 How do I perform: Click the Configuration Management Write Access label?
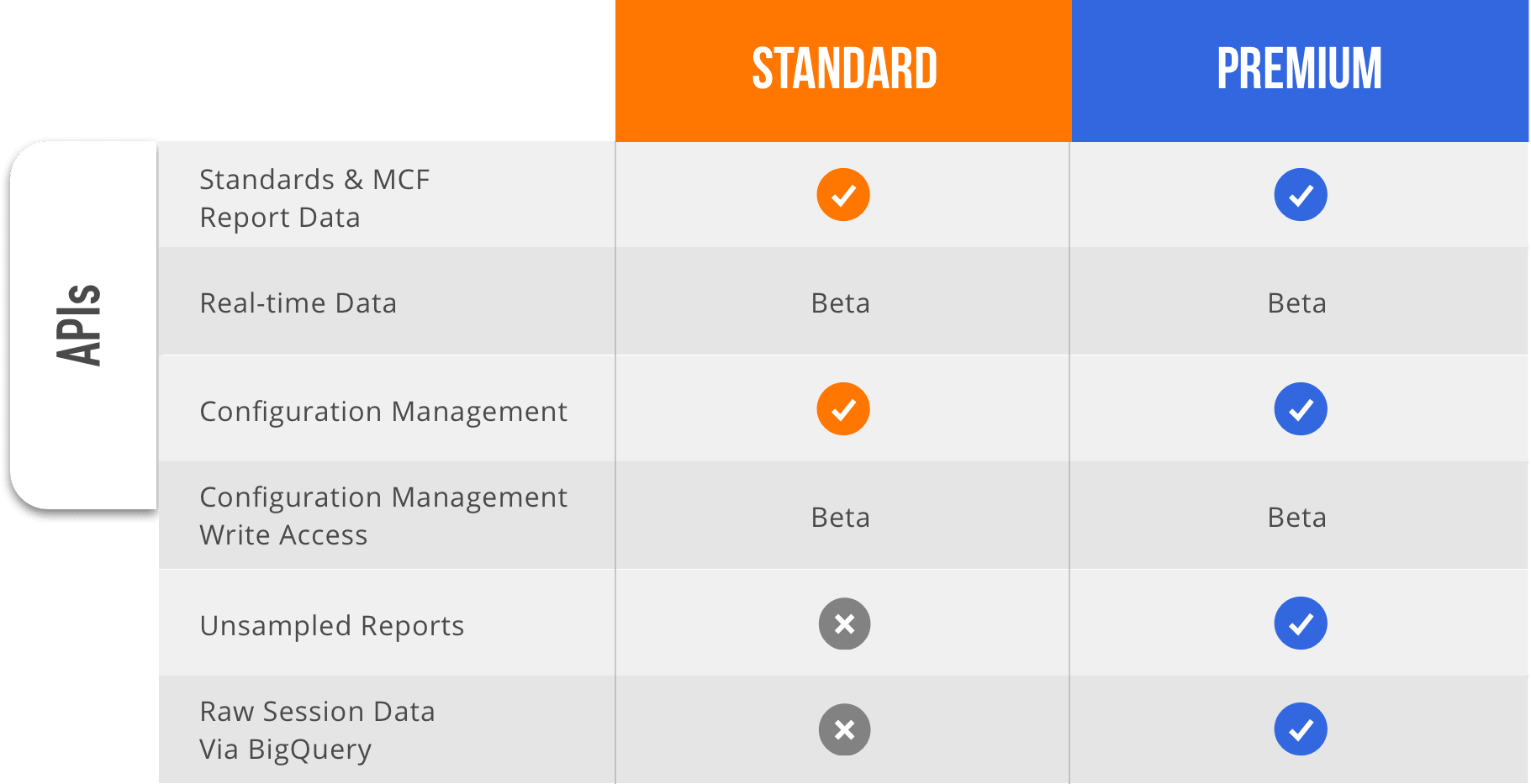tap(383, 516)
